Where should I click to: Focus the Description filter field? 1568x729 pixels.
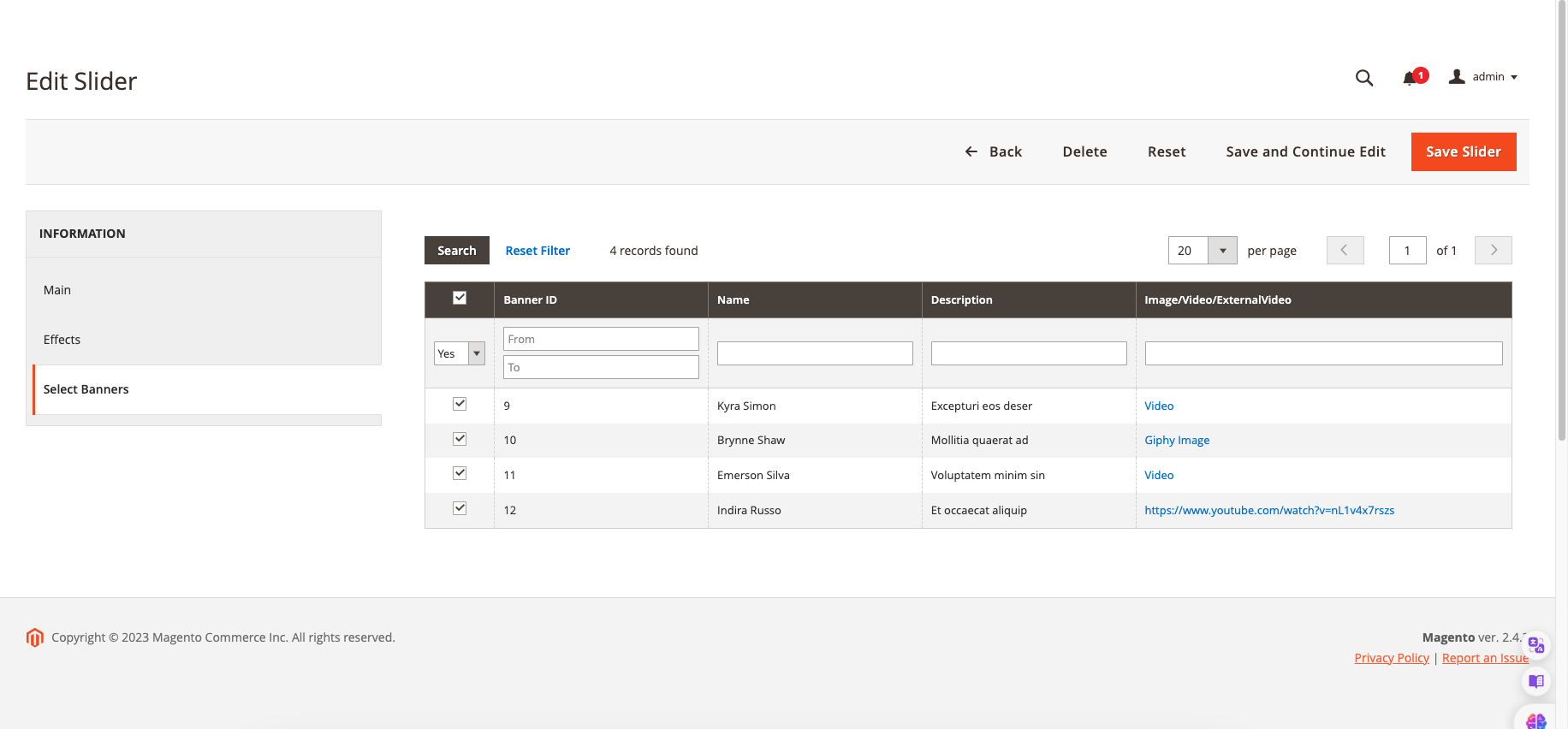tap(1029, 353)
